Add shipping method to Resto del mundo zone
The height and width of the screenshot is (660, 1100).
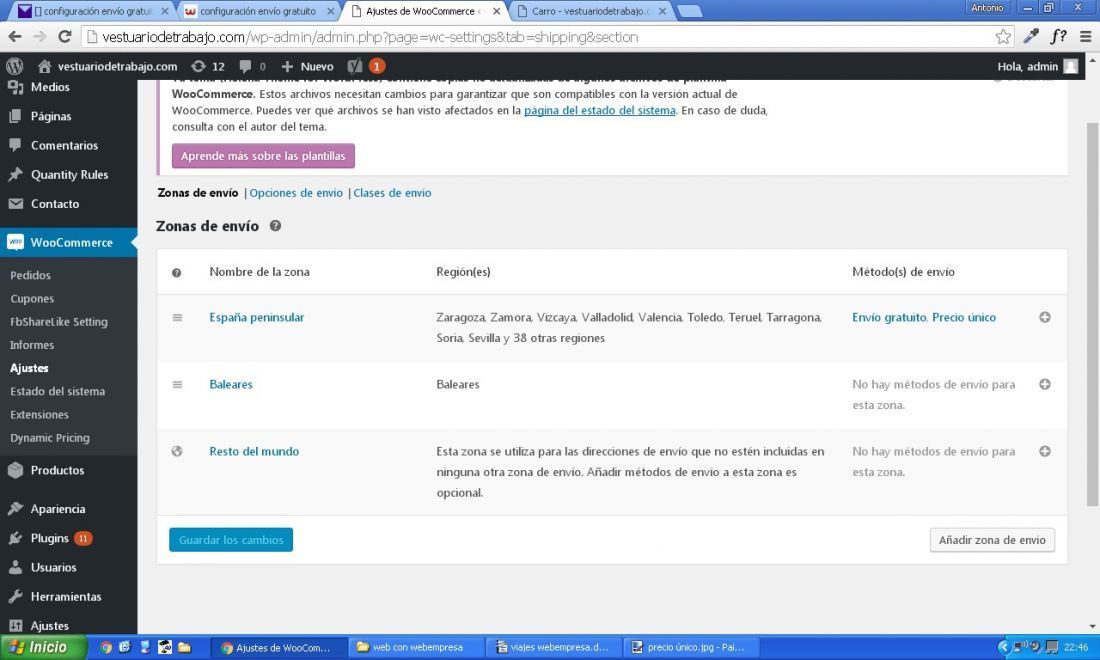(1045, 451)
